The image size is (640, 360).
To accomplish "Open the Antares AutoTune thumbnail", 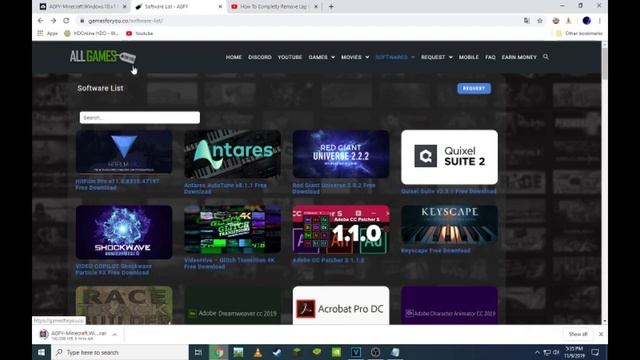I will coord(232,154).
